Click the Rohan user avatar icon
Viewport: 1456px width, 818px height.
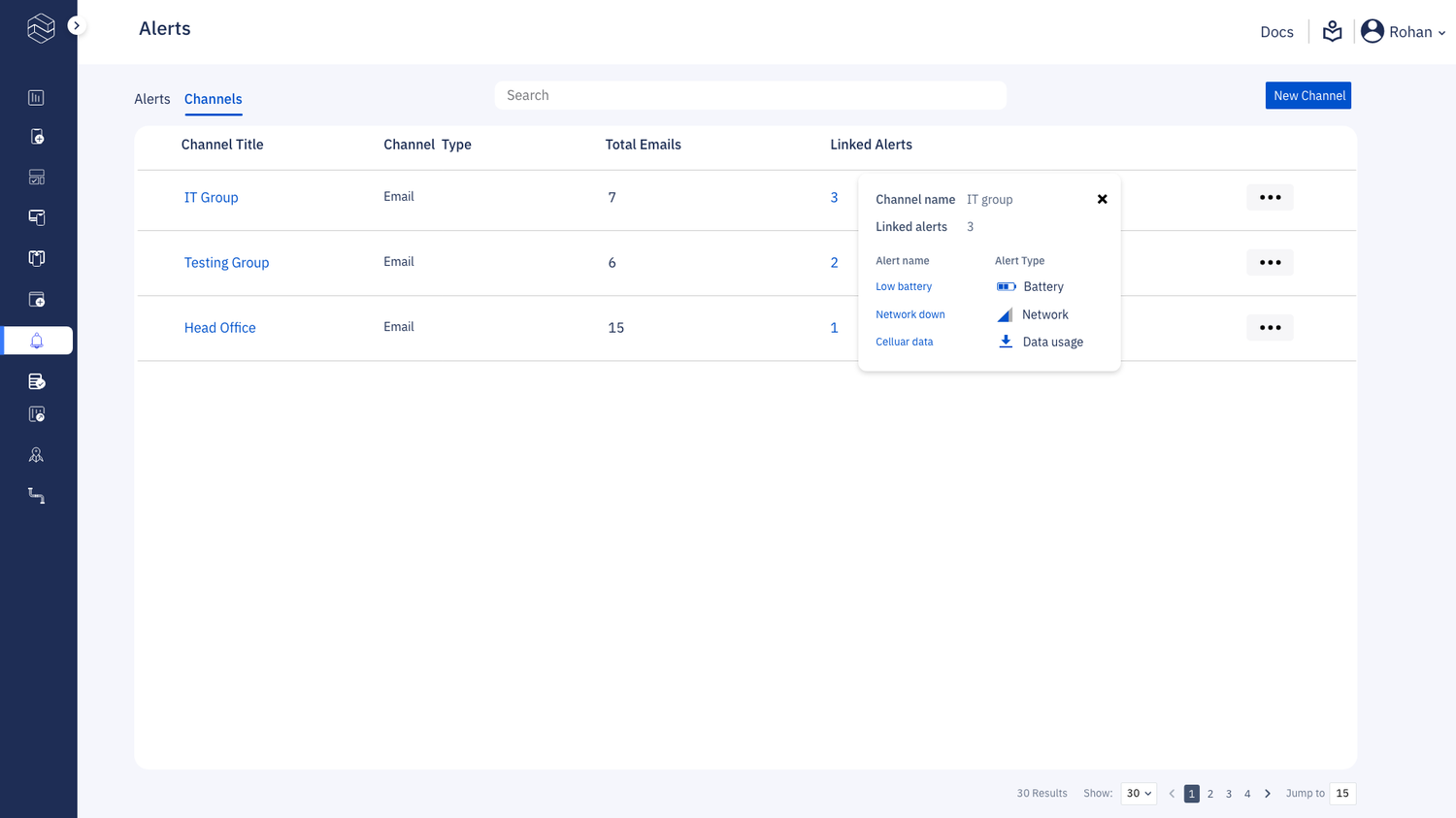(x=1372, y=31)
